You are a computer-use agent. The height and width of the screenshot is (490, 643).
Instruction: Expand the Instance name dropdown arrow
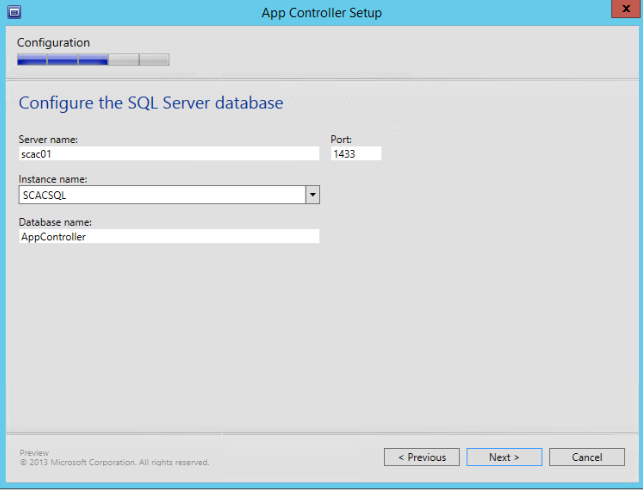click(x=312, y=195)
